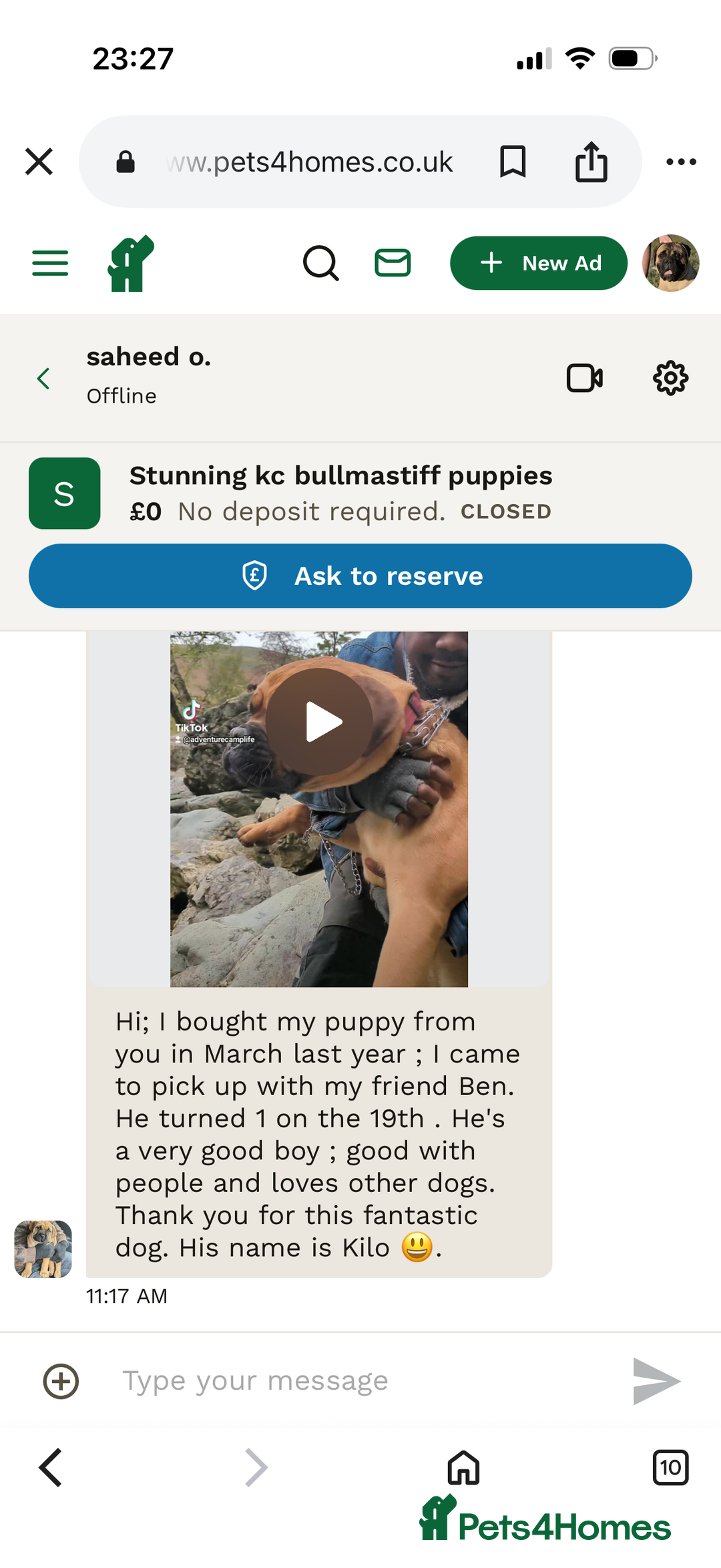The width and height of the screenshot is (721, 1568).
Task: Open the hamburger navigation menu
Action: (x=49, y=263)
